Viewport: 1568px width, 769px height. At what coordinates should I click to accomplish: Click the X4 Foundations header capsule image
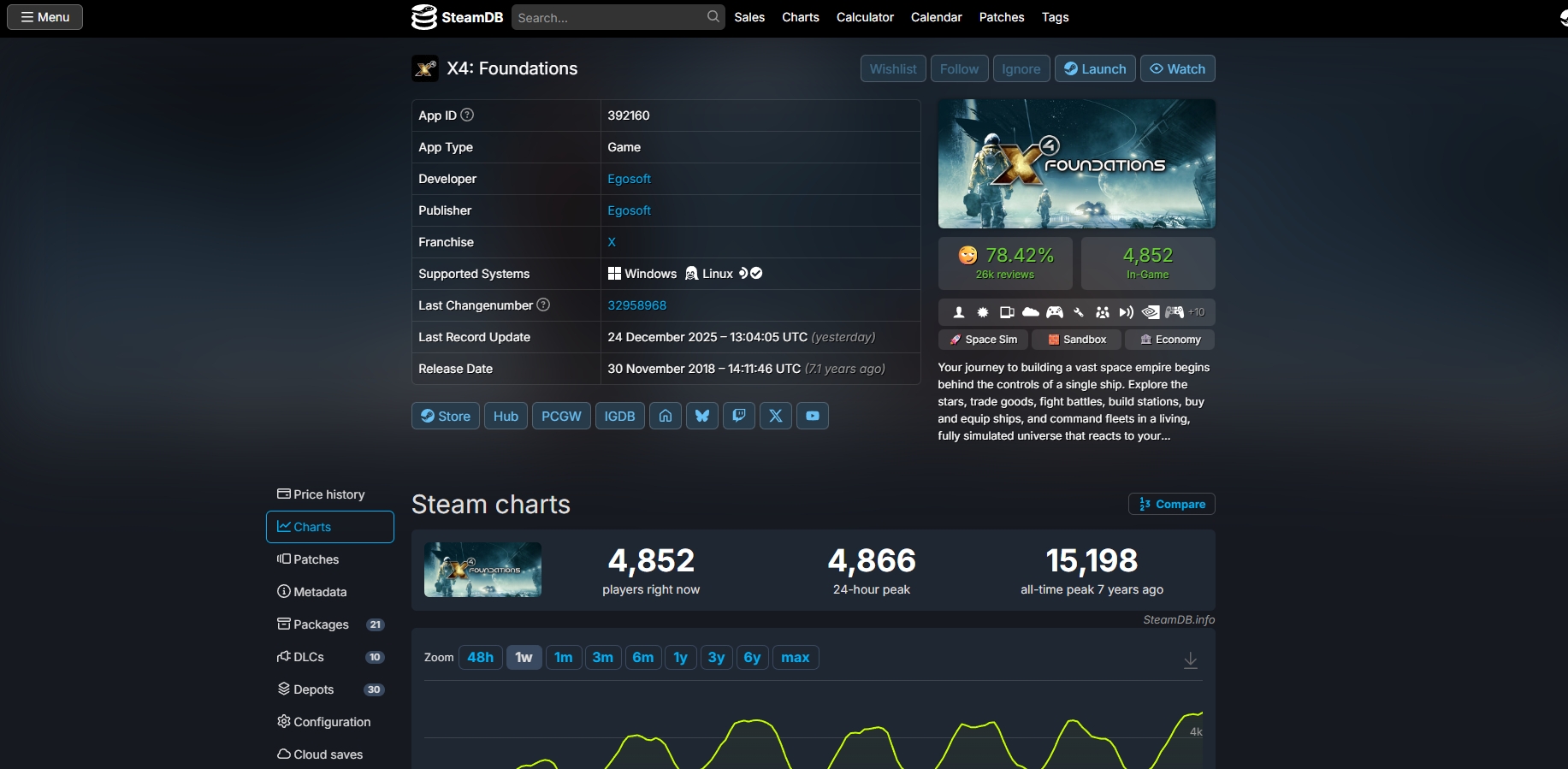click(1077, 163)
